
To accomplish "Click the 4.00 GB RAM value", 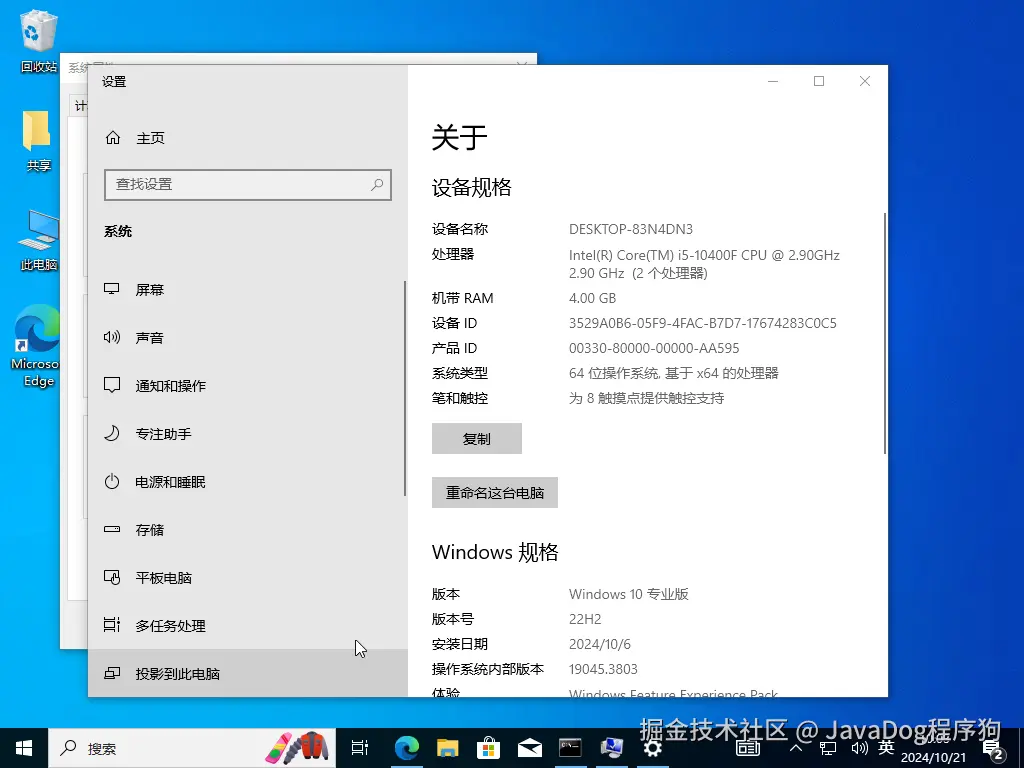I will pyautogui.click(x=592, y=298).
